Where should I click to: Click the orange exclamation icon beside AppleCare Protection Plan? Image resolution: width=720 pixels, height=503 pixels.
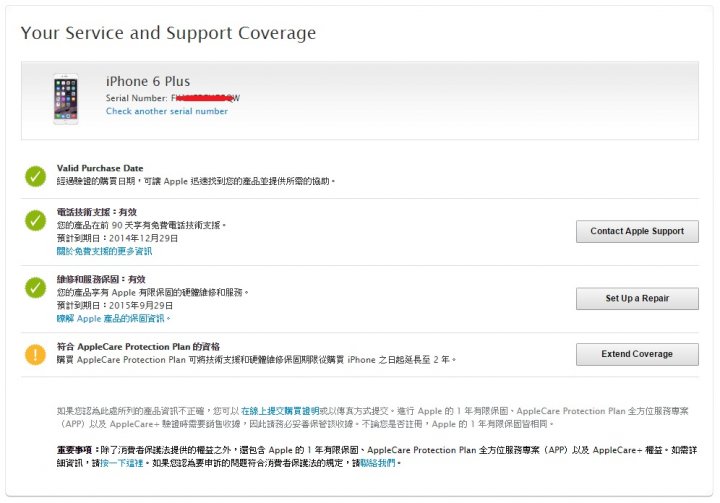(35, 355)
